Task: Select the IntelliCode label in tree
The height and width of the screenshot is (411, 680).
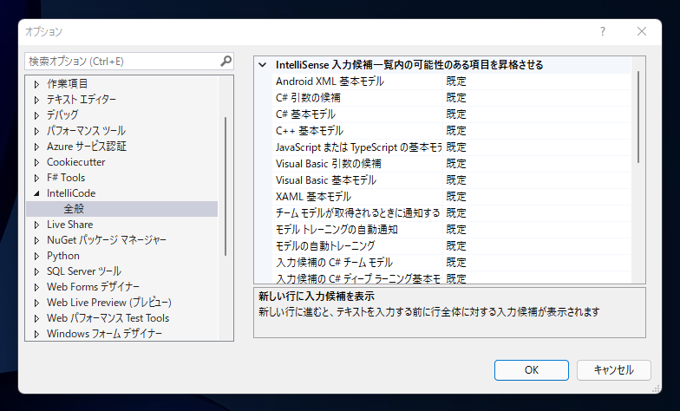Action: click(71, 193)
